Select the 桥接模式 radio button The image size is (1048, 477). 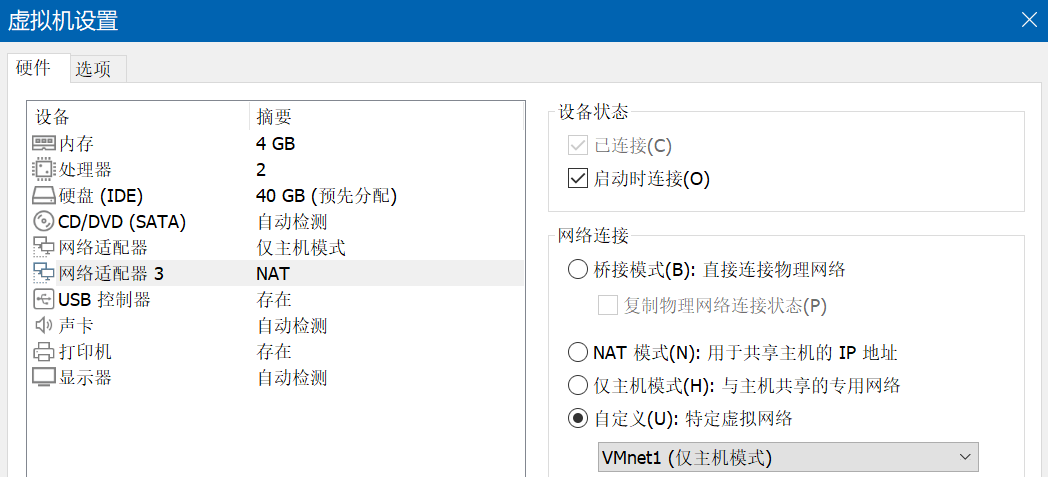pos(577,269)
